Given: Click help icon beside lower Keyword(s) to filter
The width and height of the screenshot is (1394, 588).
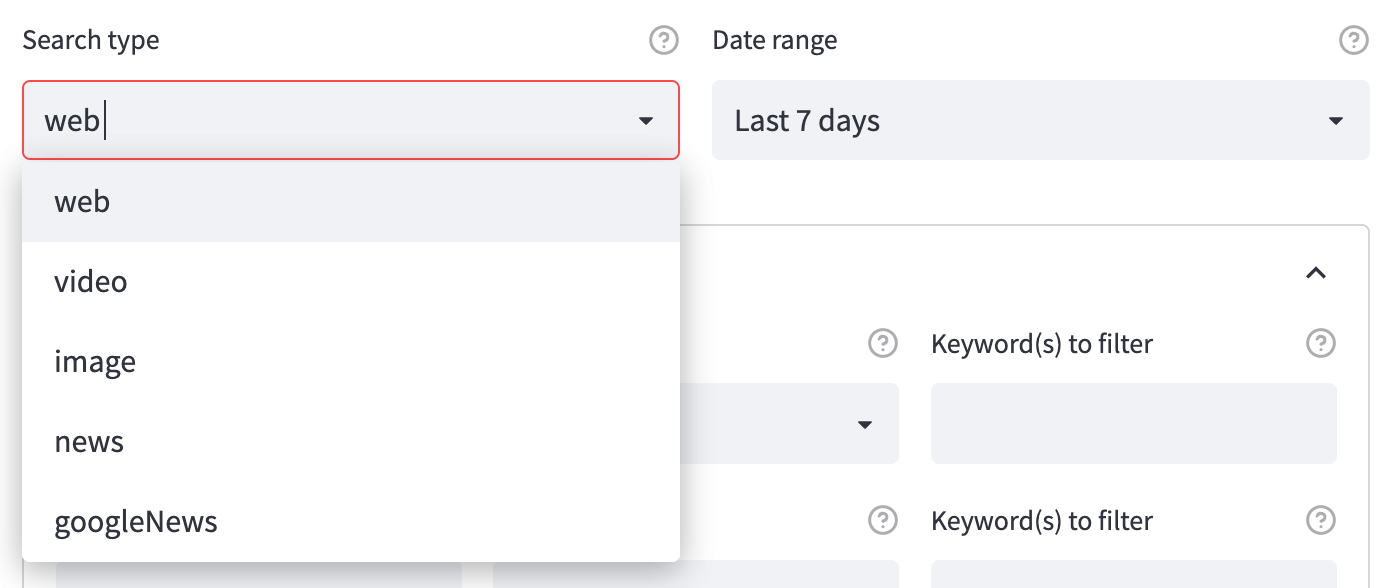Looking at the screenshot, I should (1321, 520).
